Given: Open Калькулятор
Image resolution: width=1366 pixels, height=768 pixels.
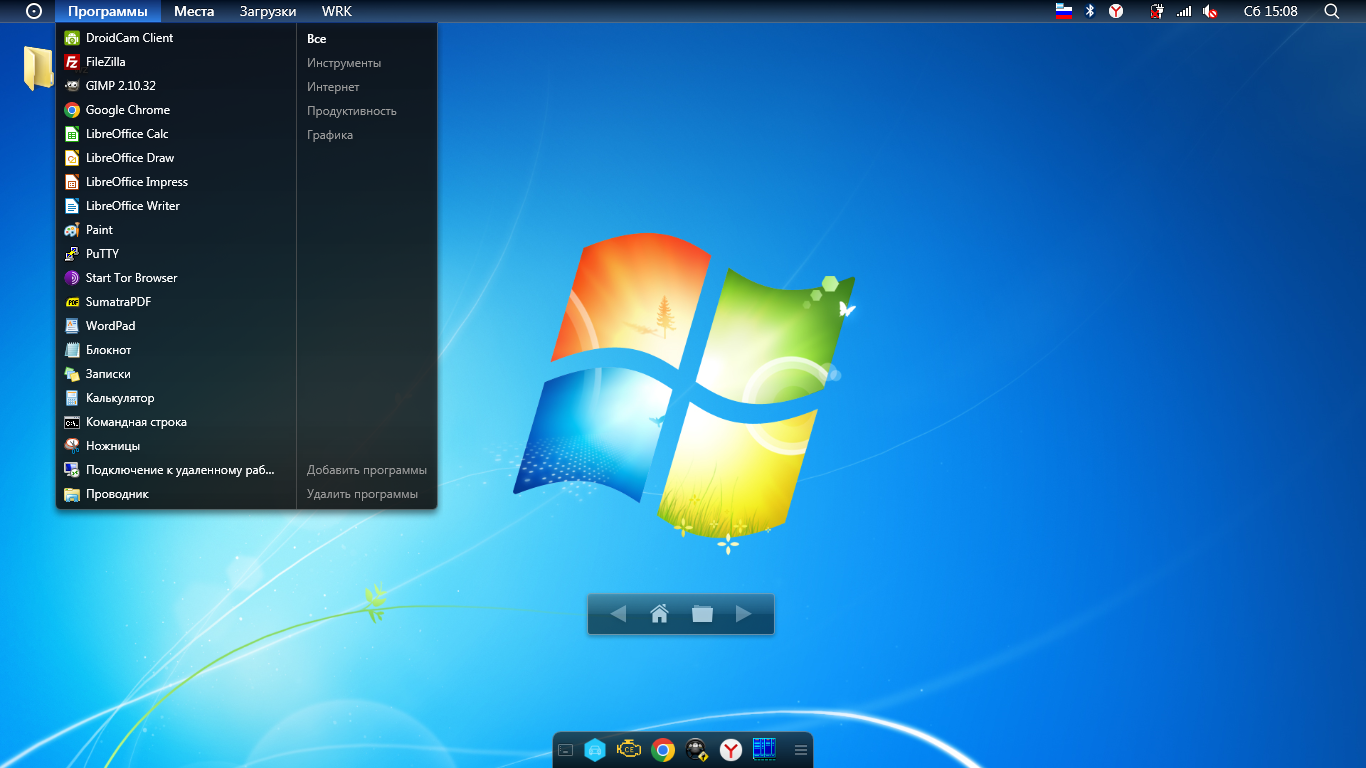Looking at the screenshot, I should (x=176, y=398).
